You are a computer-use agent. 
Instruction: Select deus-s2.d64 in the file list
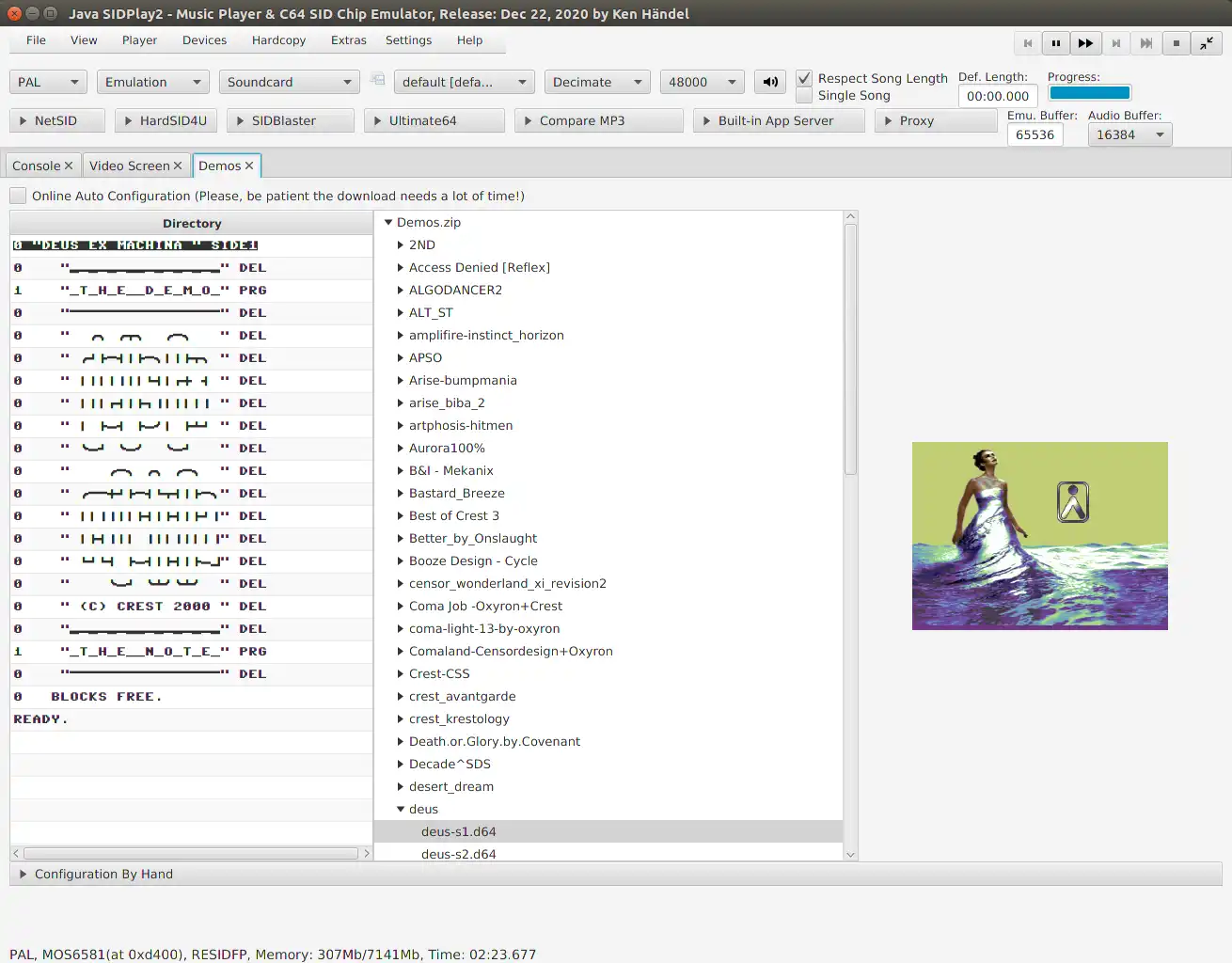(x=459, y=854)
